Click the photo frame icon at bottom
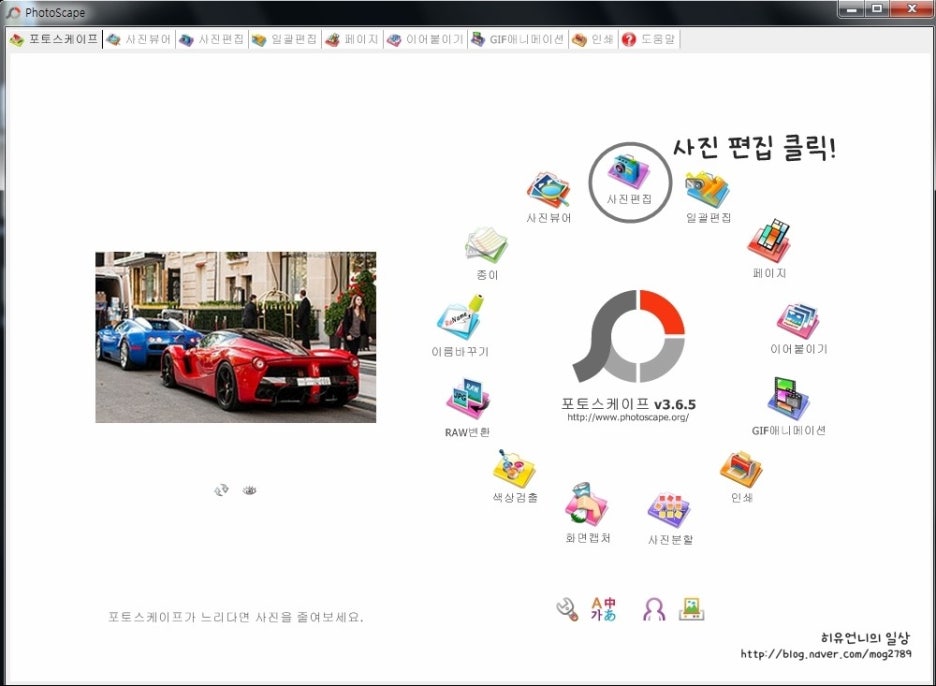 [x=692, y=609]
